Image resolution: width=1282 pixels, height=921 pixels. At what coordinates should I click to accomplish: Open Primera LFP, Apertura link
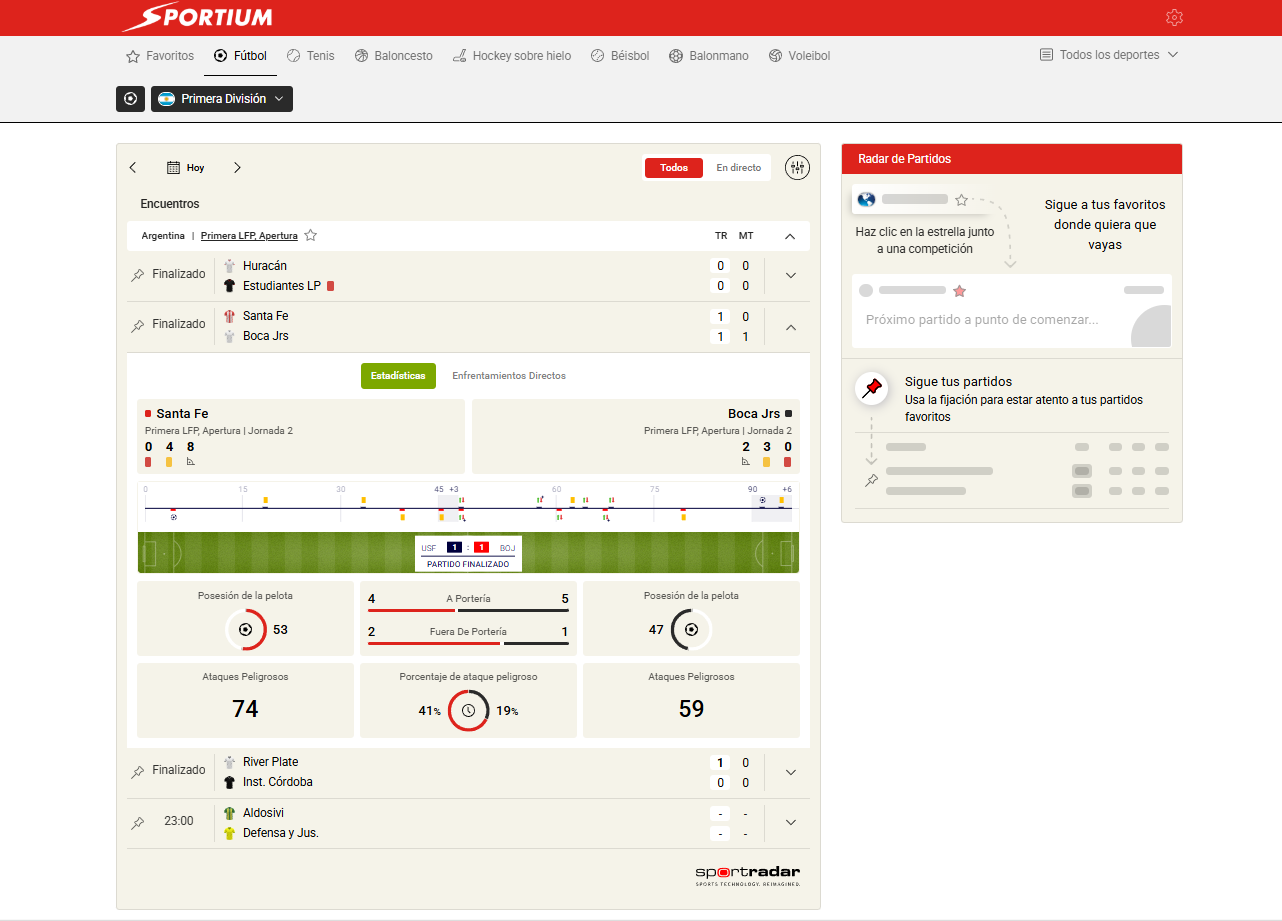249,236
